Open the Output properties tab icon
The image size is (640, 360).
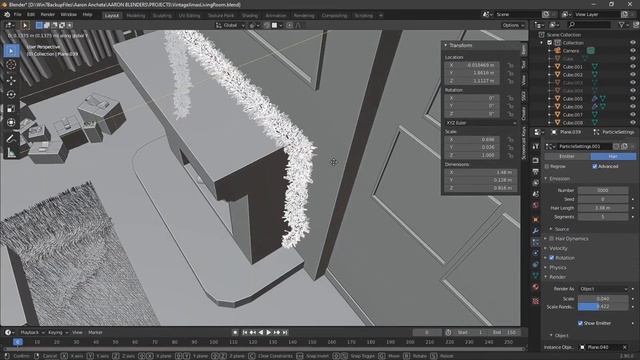(x=536, y=171)
